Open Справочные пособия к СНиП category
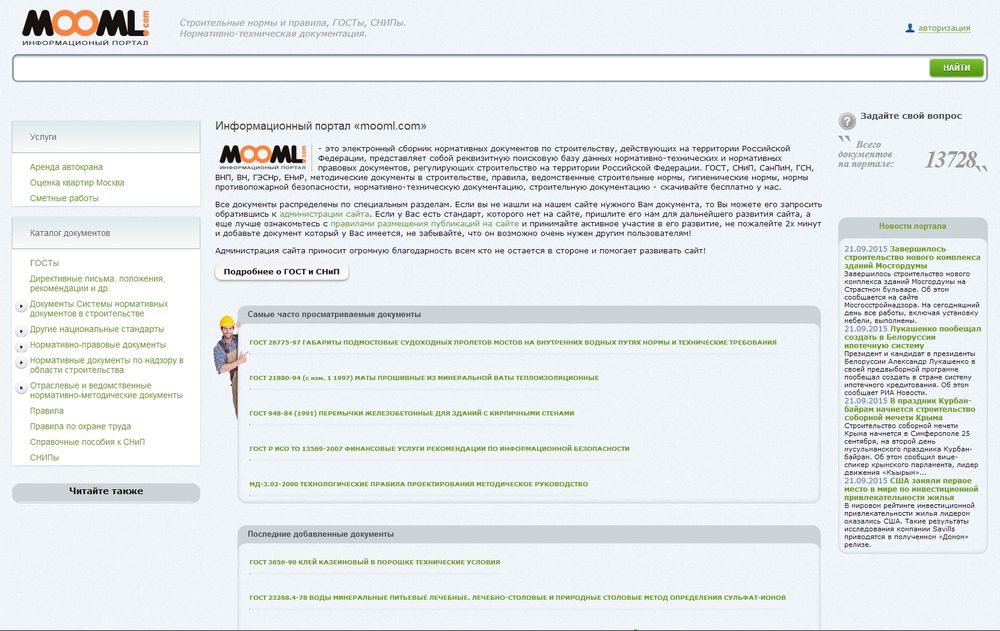The width and height of the screenshot is (1000, 631). coord(87,442)
